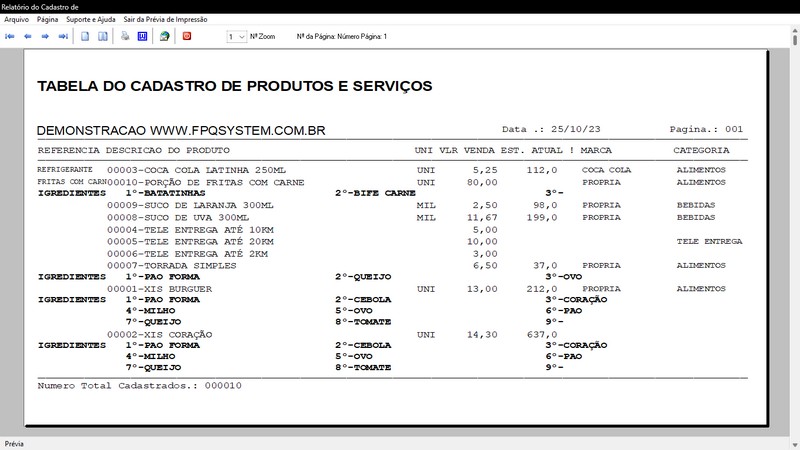This screenshot has width=800, height=450.
Task: Open the Suporte e Ajuda menu
Action: [91, 19]
